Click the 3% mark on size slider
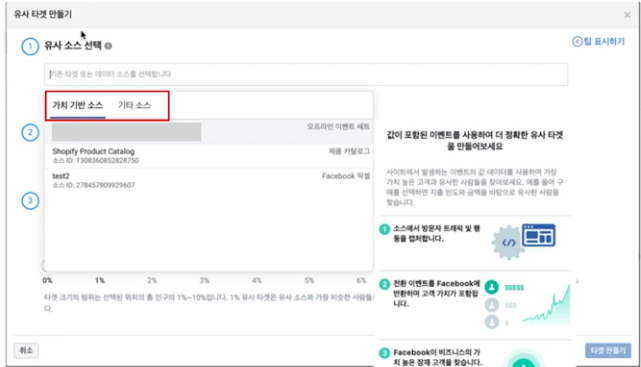641x367 pixels. [x=204, y=280]
